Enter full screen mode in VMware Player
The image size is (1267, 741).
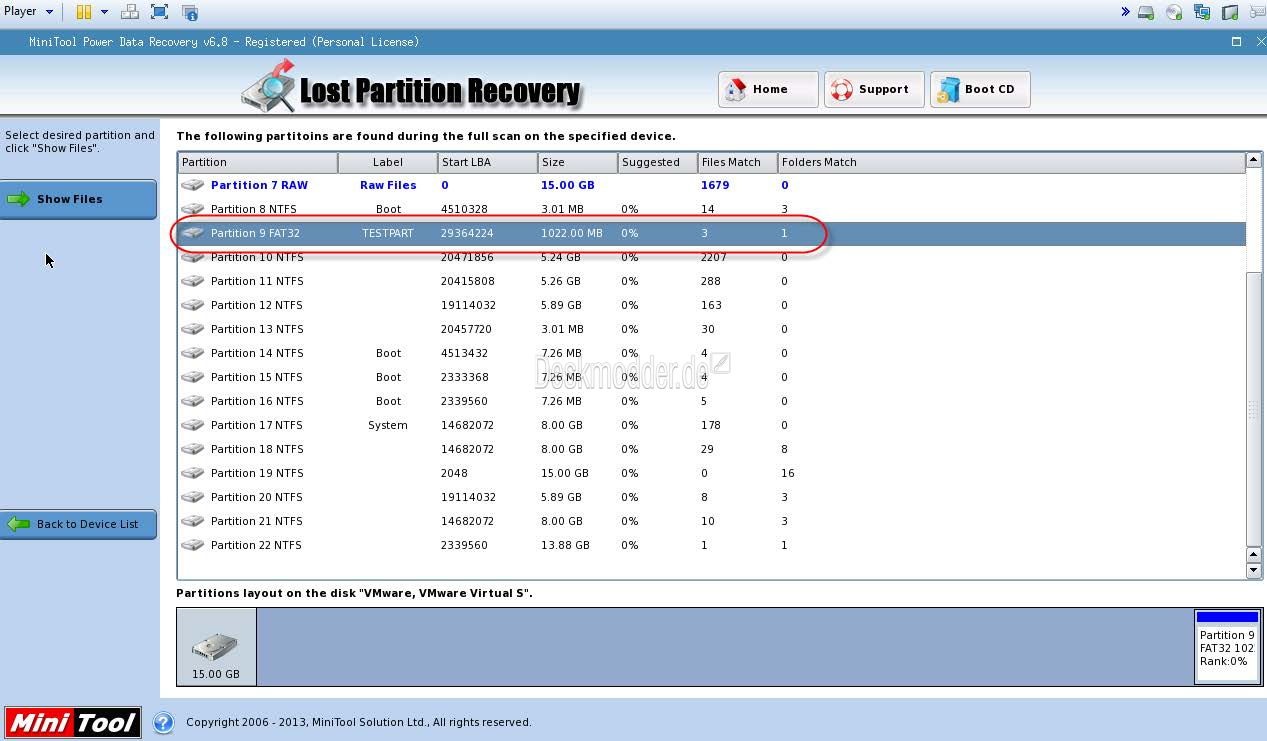click(160, 12)
